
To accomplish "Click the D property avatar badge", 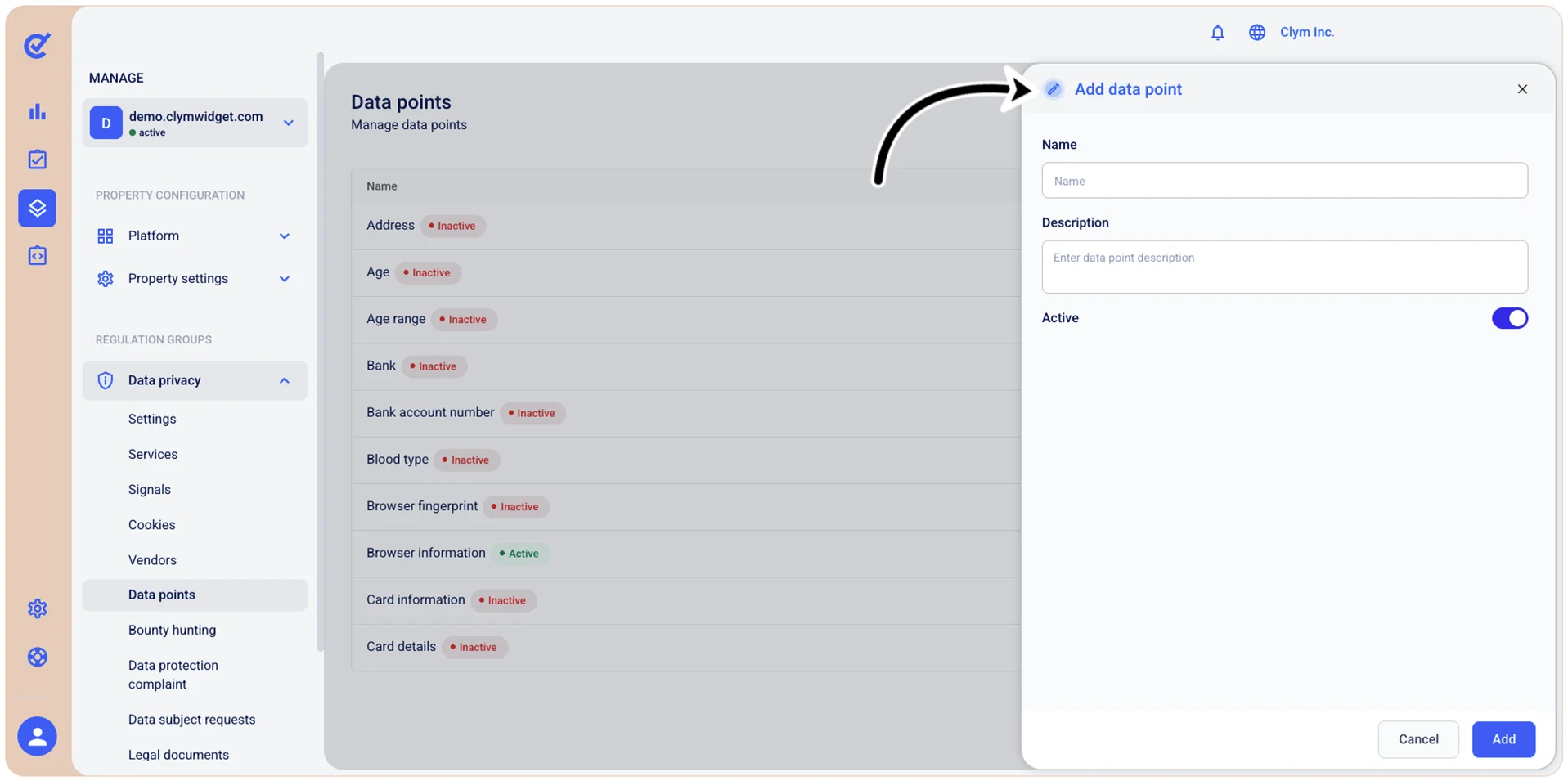I will click(106, 123).
